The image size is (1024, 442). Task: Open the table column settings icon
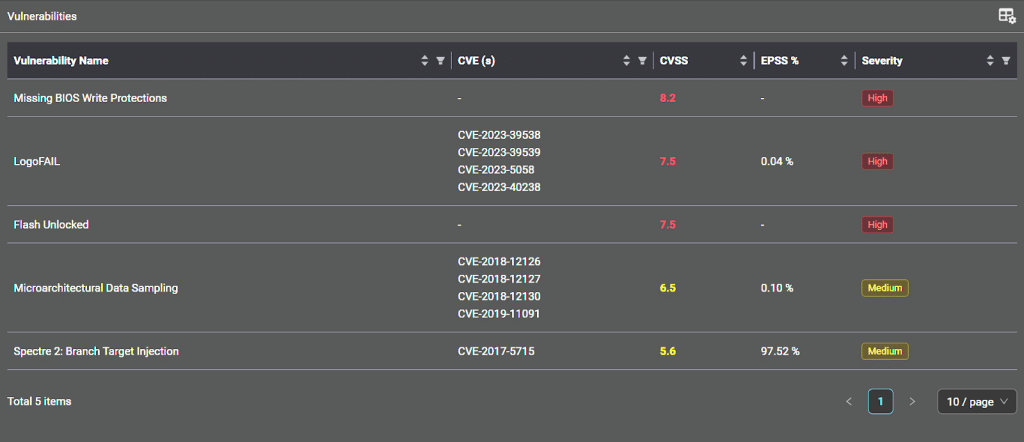(x=1006, y=16)
